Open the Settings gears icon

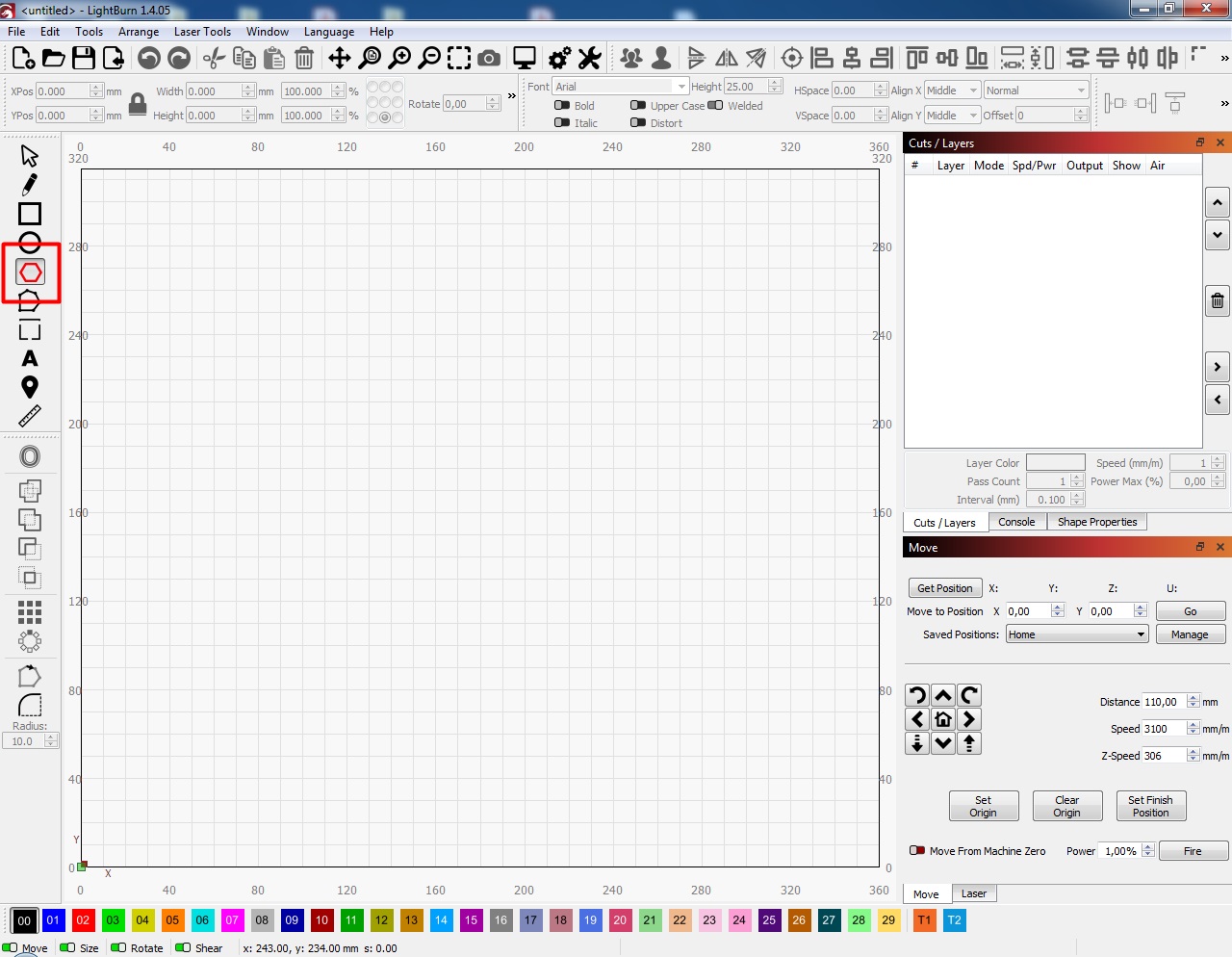click(560, 59)
